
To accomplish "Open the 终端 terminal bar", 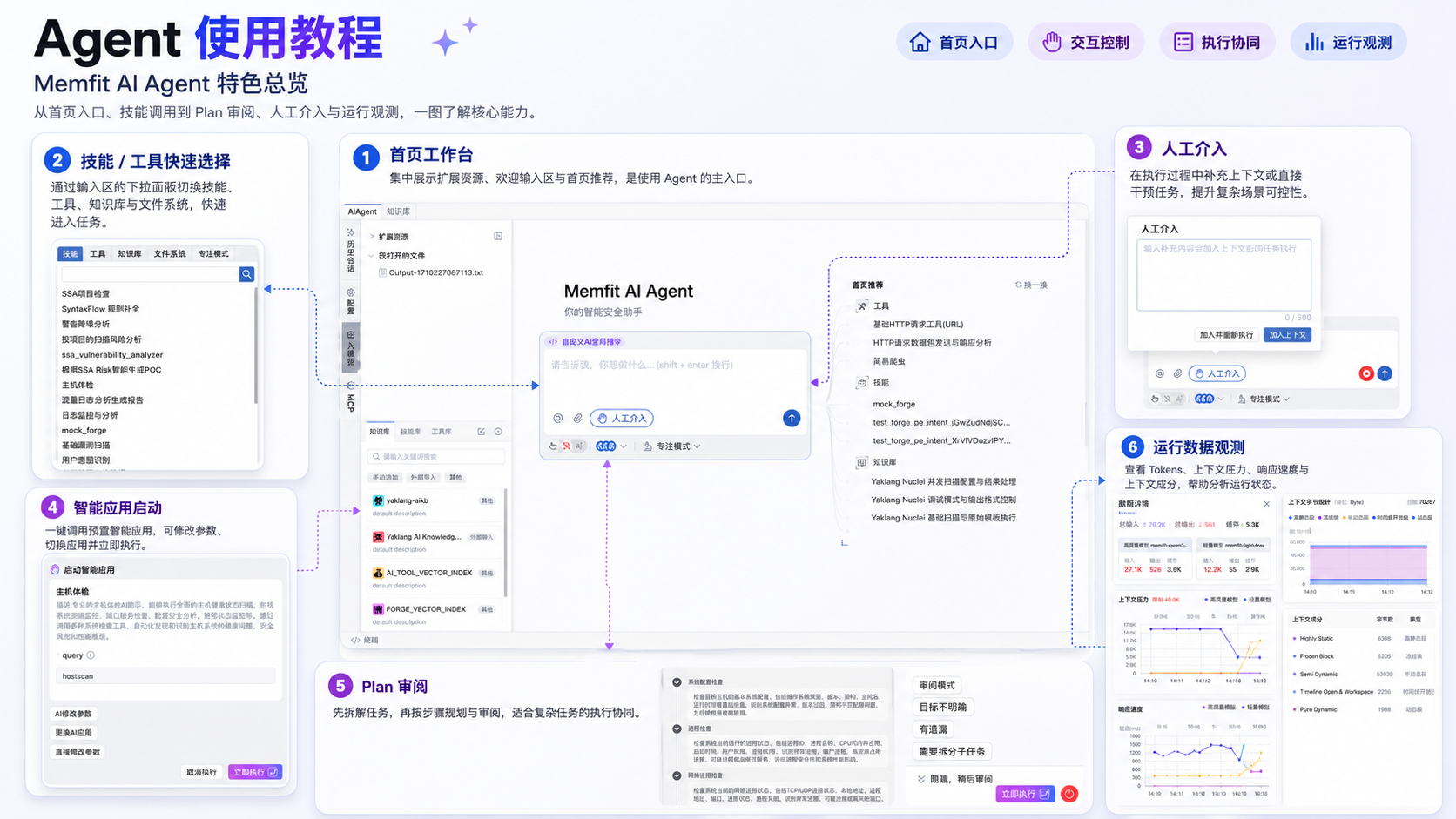I will [365, 640].
